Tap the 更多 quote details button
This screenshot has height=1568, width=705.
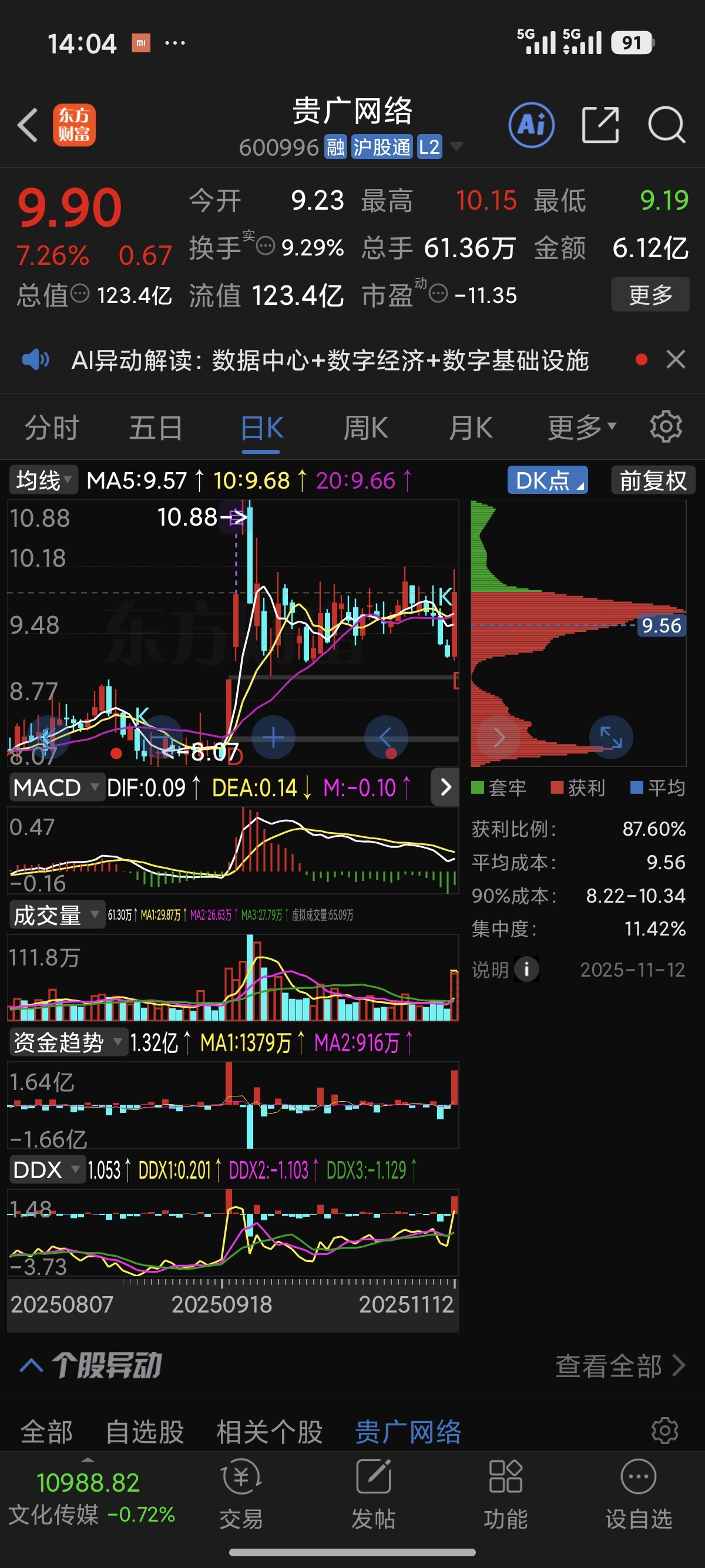point(650,295)
